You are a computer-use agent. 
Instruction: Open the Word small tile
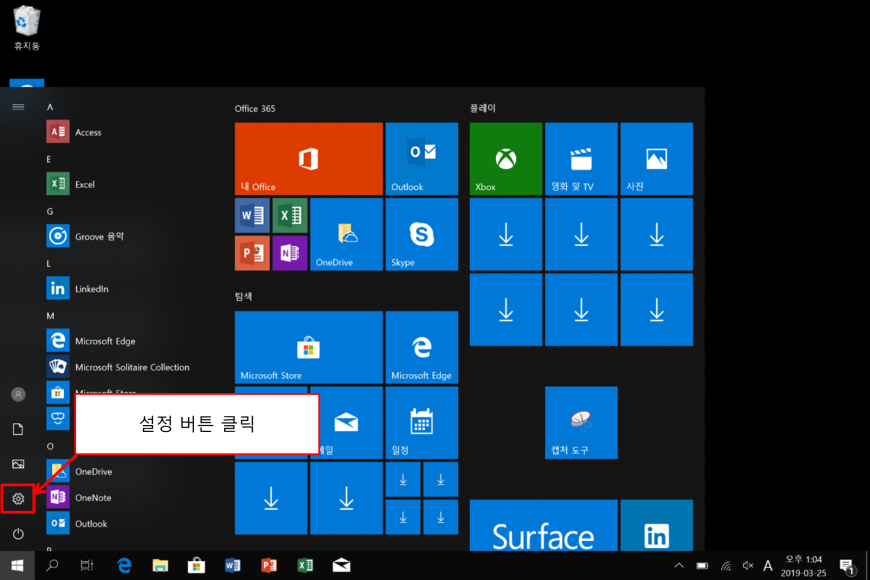coord(252,215)
